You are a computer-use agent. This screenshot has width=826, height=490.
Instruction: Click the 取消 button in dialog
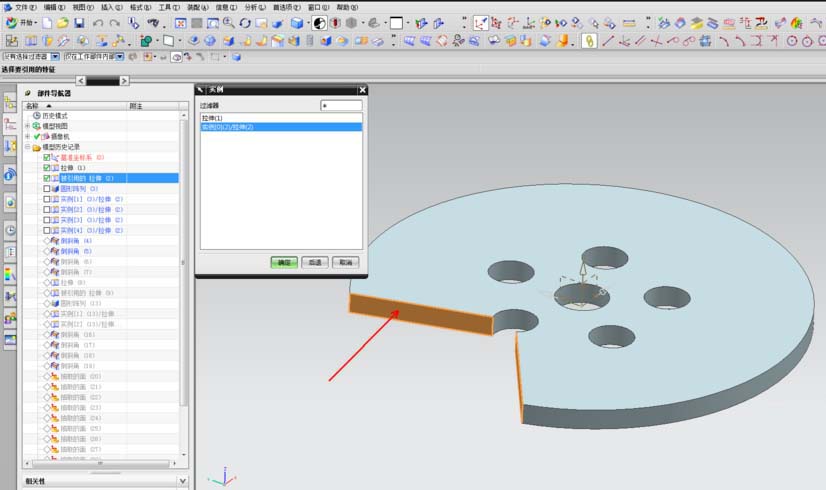click(x=344, y=262)
